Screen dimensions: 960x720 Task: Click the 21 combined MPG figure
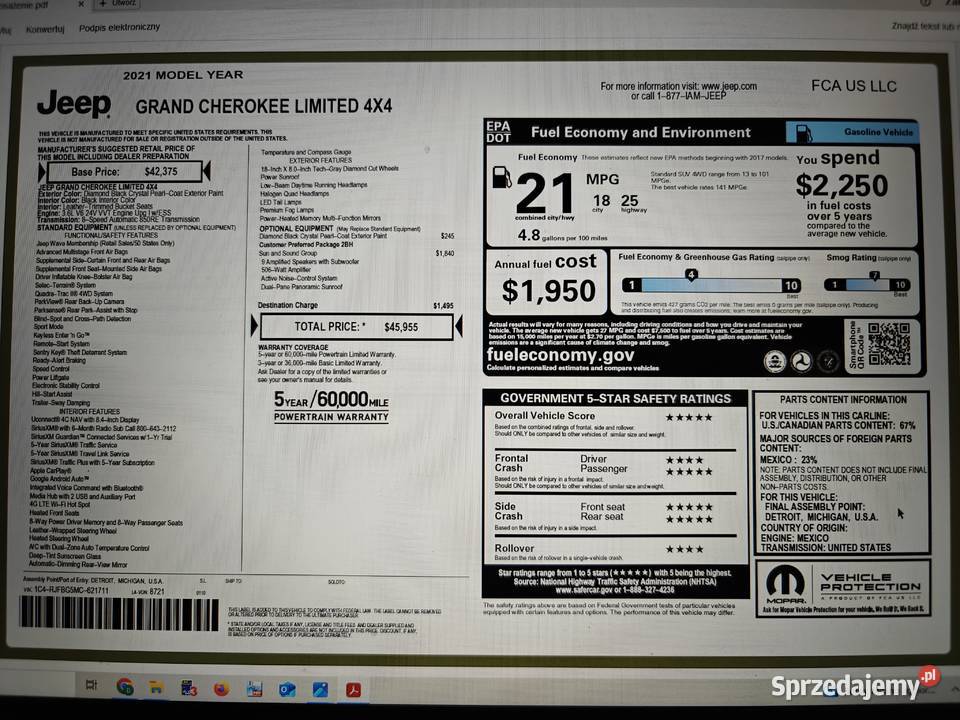544,193
